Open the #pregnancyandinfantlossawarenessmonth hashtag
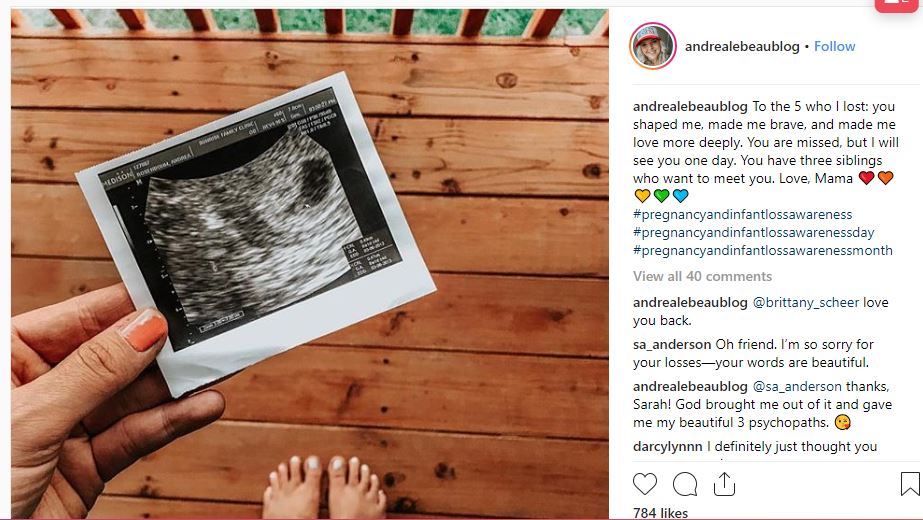Viewport: 923px width, 520px height. click(762, 250)
